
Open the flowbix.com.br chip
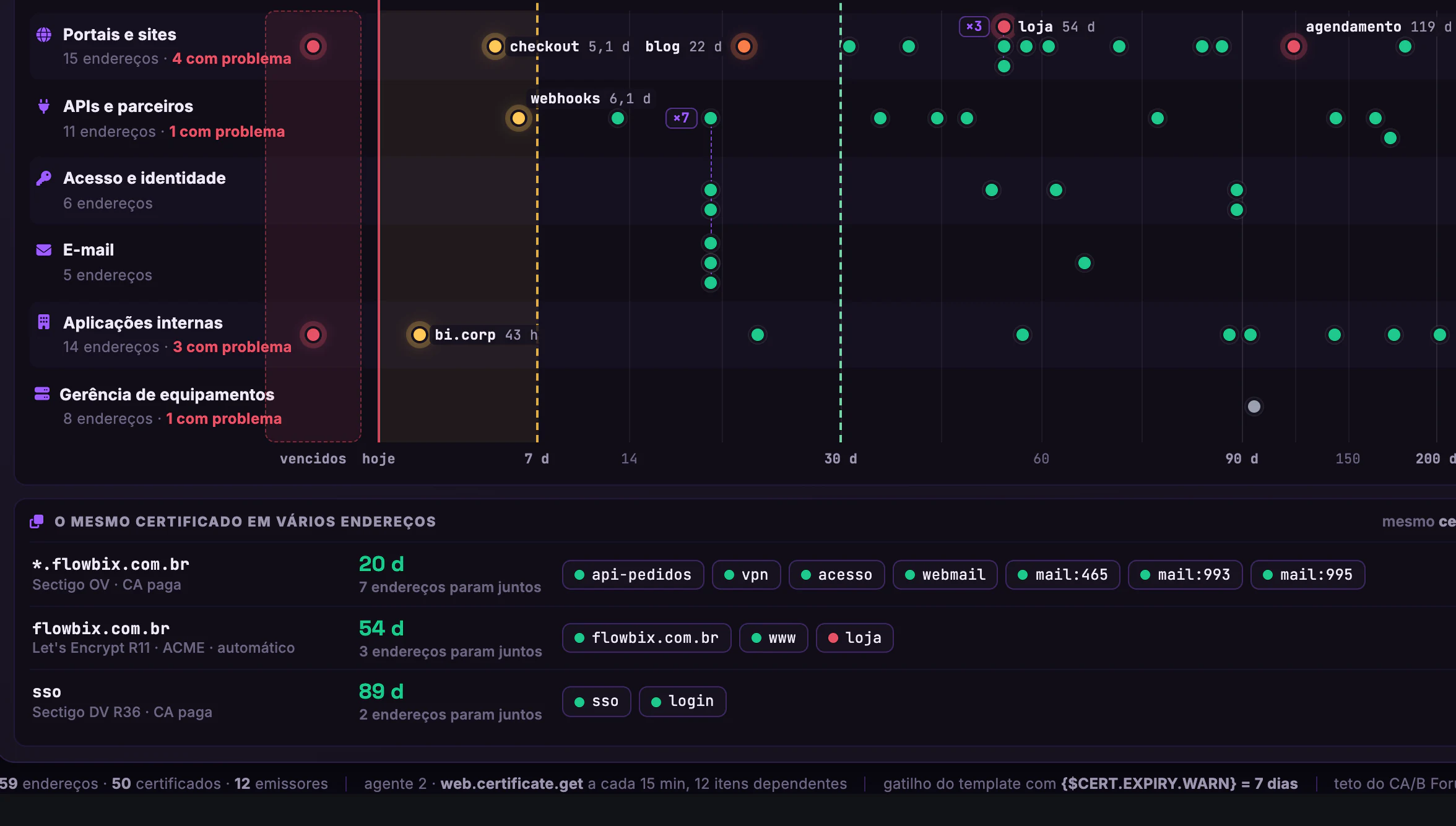647,638
